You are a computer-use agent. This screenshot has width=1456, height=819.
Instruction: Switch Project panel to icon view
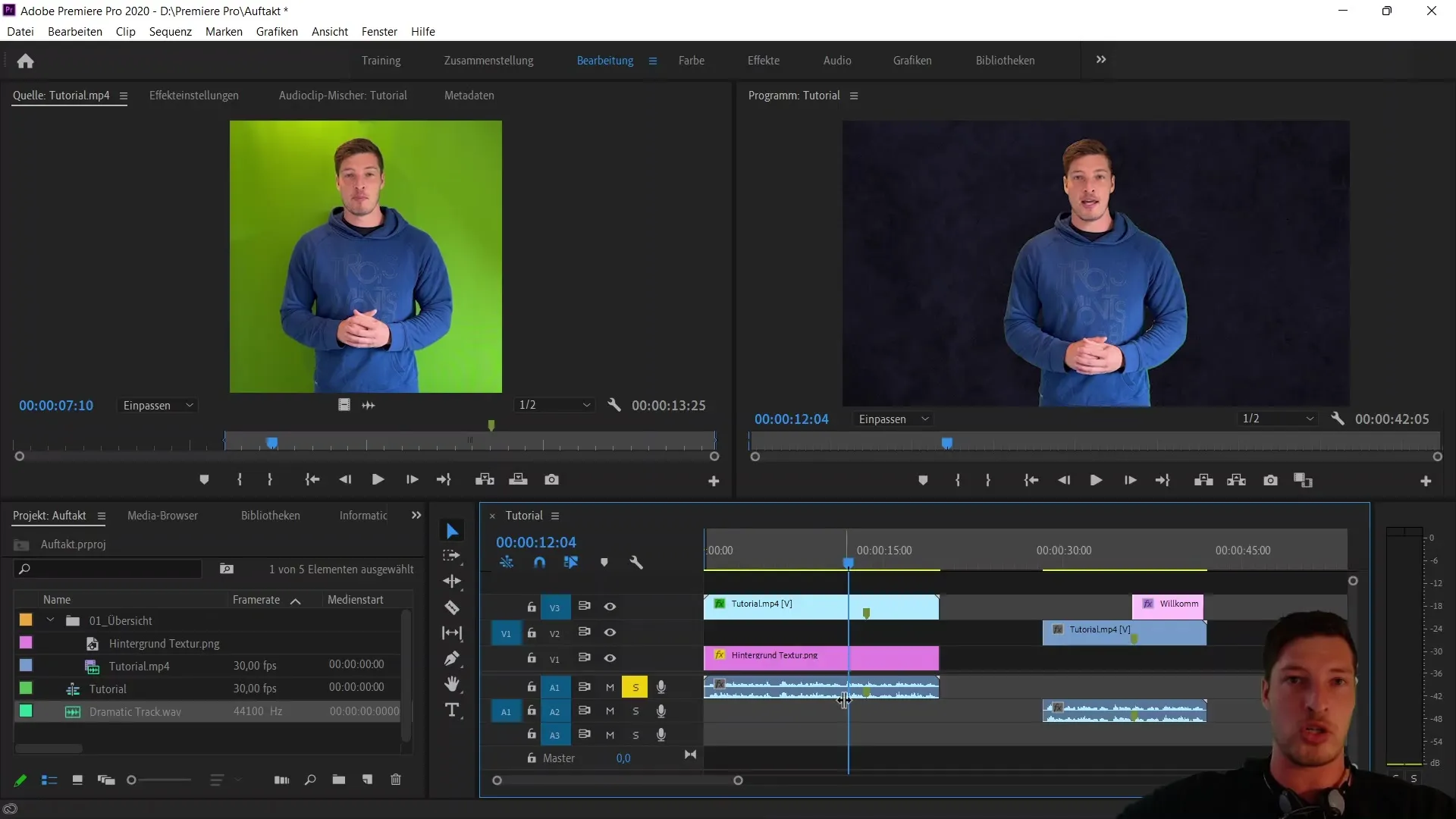77,780
